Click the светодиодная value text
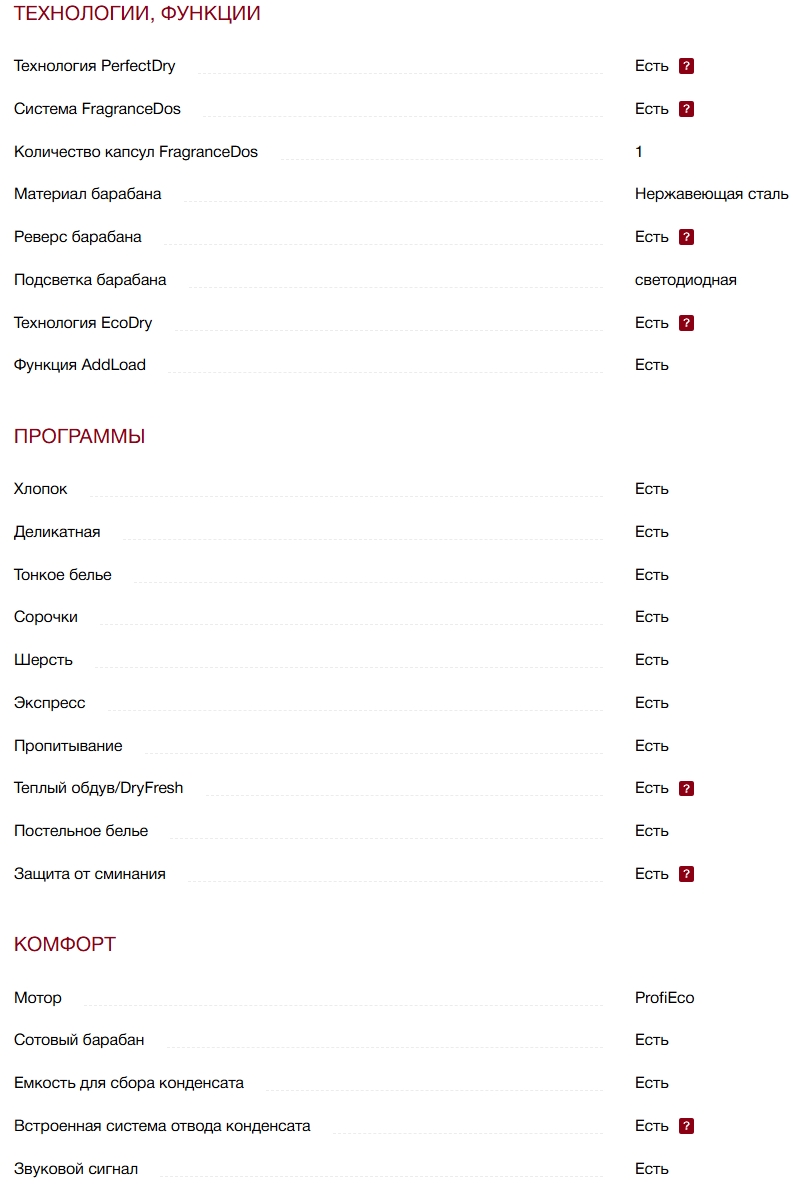 click(x=685, y=280)
